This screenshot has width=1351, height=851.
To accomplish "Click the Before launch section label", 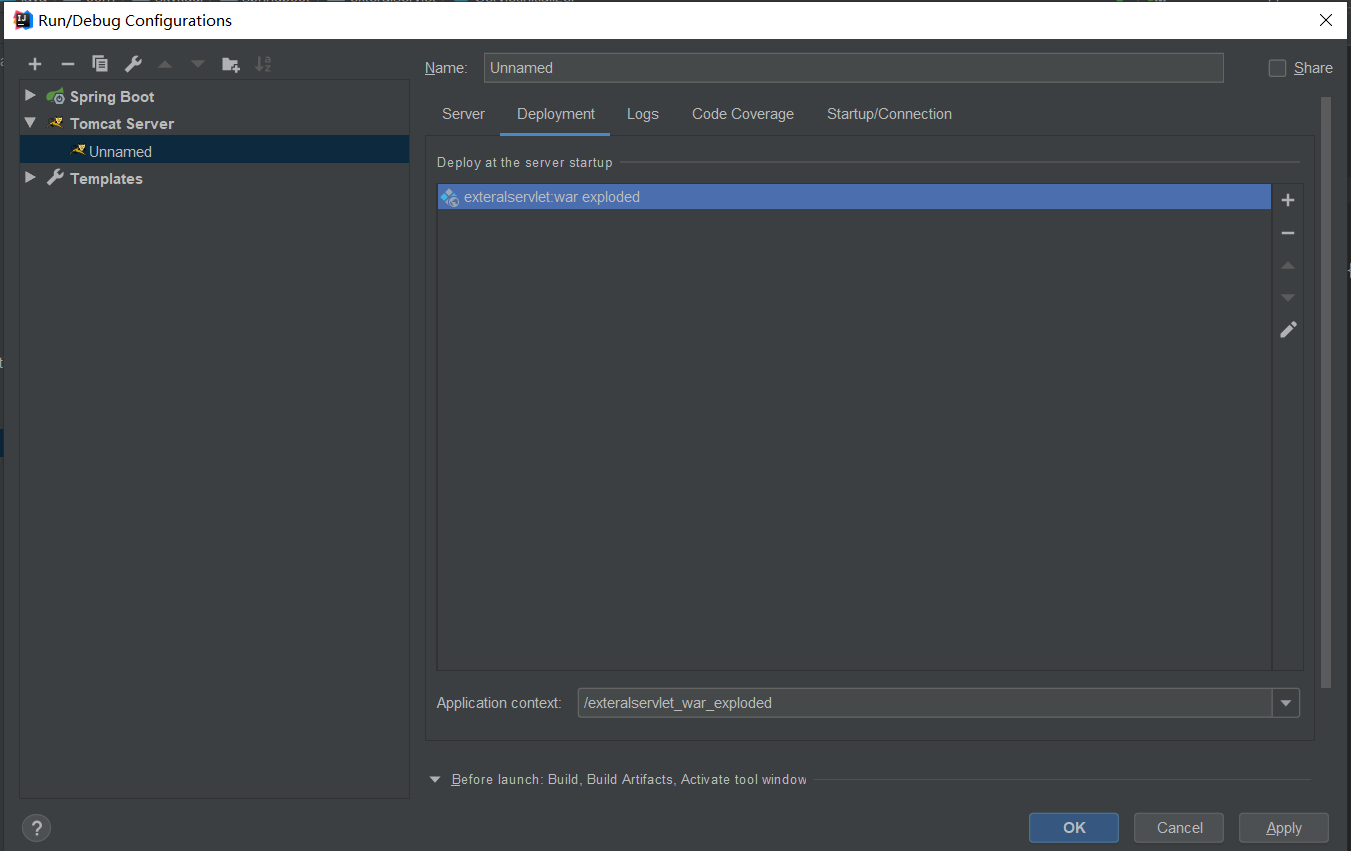I will coord(629,779).
